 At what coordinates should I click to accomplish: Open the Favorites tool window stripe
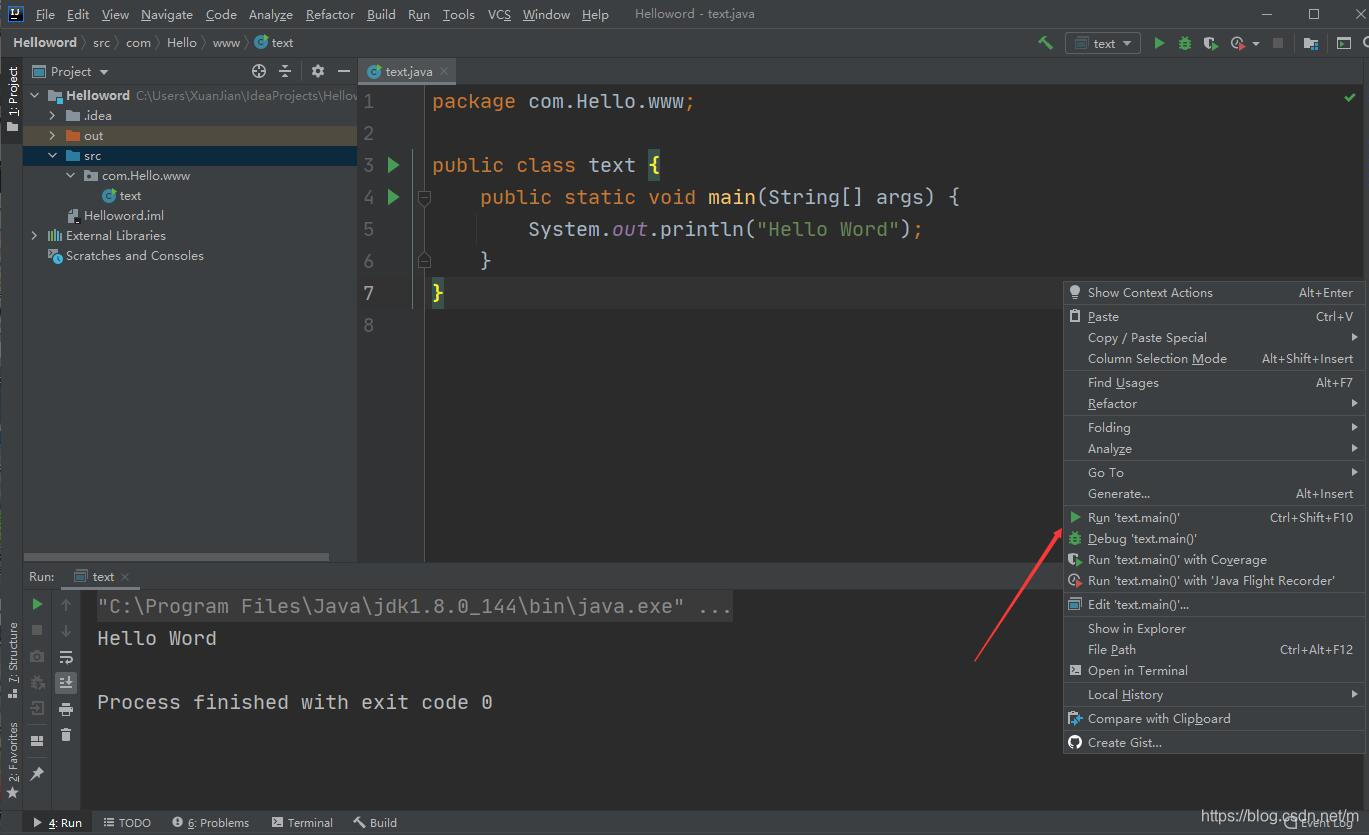[12, 761]
